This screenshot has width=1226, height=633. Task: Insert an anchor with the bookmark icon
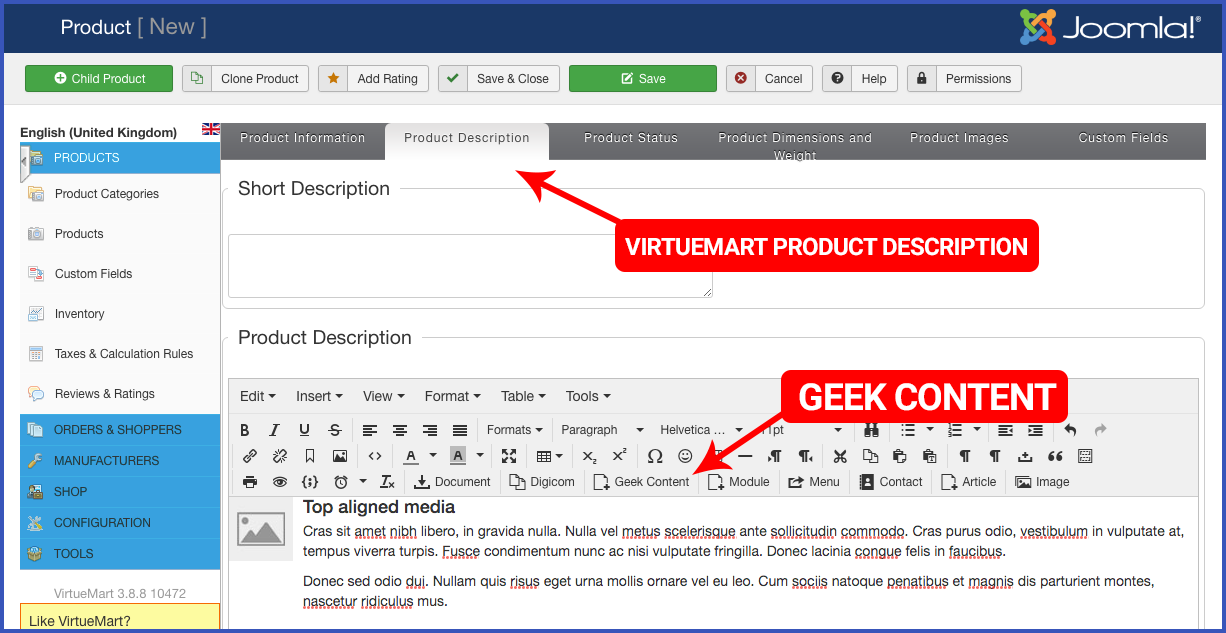coord(310,456)
